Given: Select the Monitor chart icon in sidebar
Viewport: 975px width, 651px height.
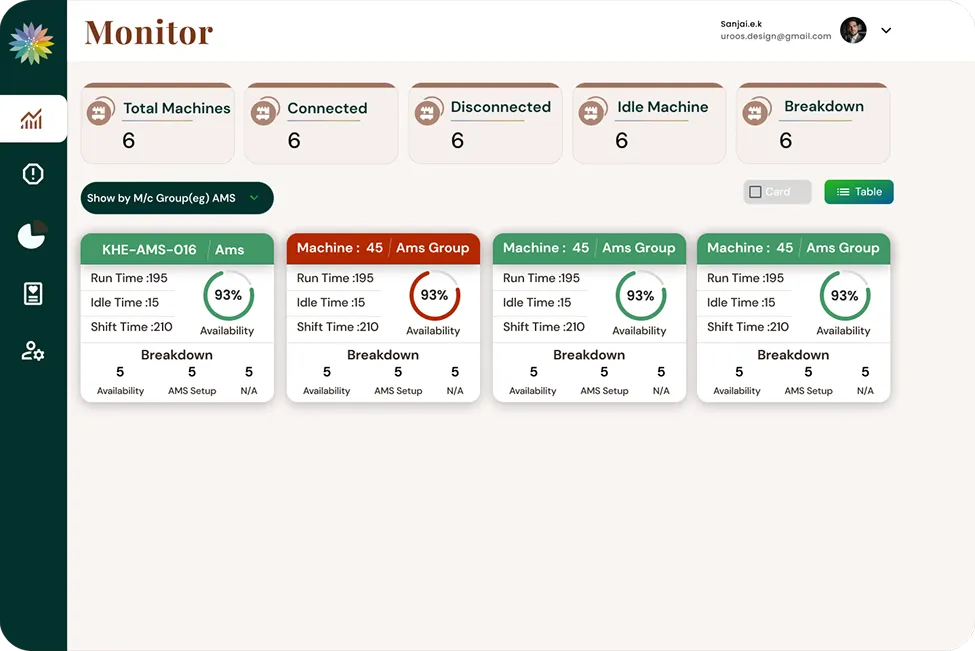Looking at the screenshot, I should pos(32,118).
